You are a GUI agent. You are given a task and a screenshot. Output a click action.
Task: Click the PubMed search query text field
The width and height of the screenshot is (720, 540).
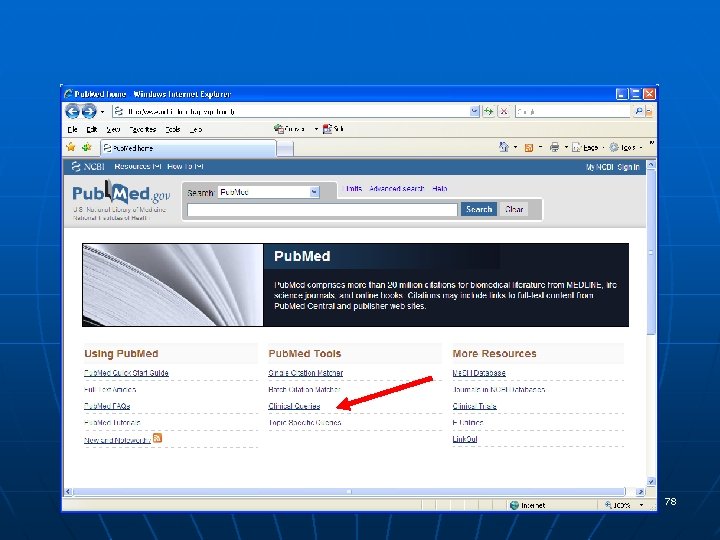coord(322,209)
